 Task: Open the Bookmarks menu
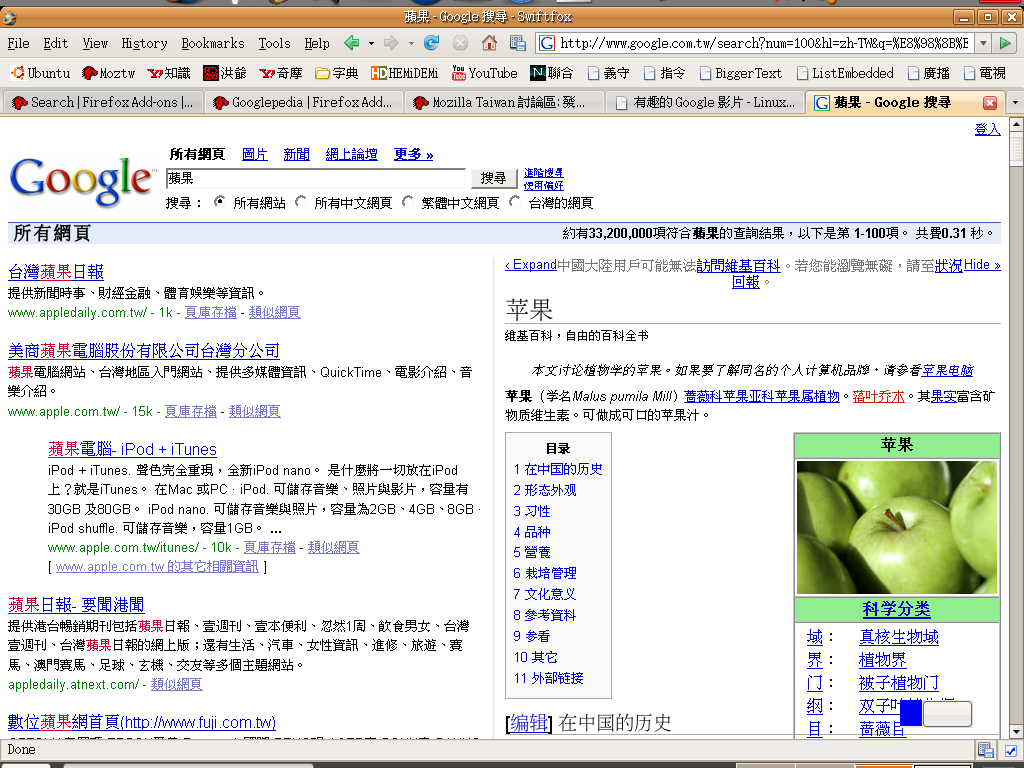[212, 43]
